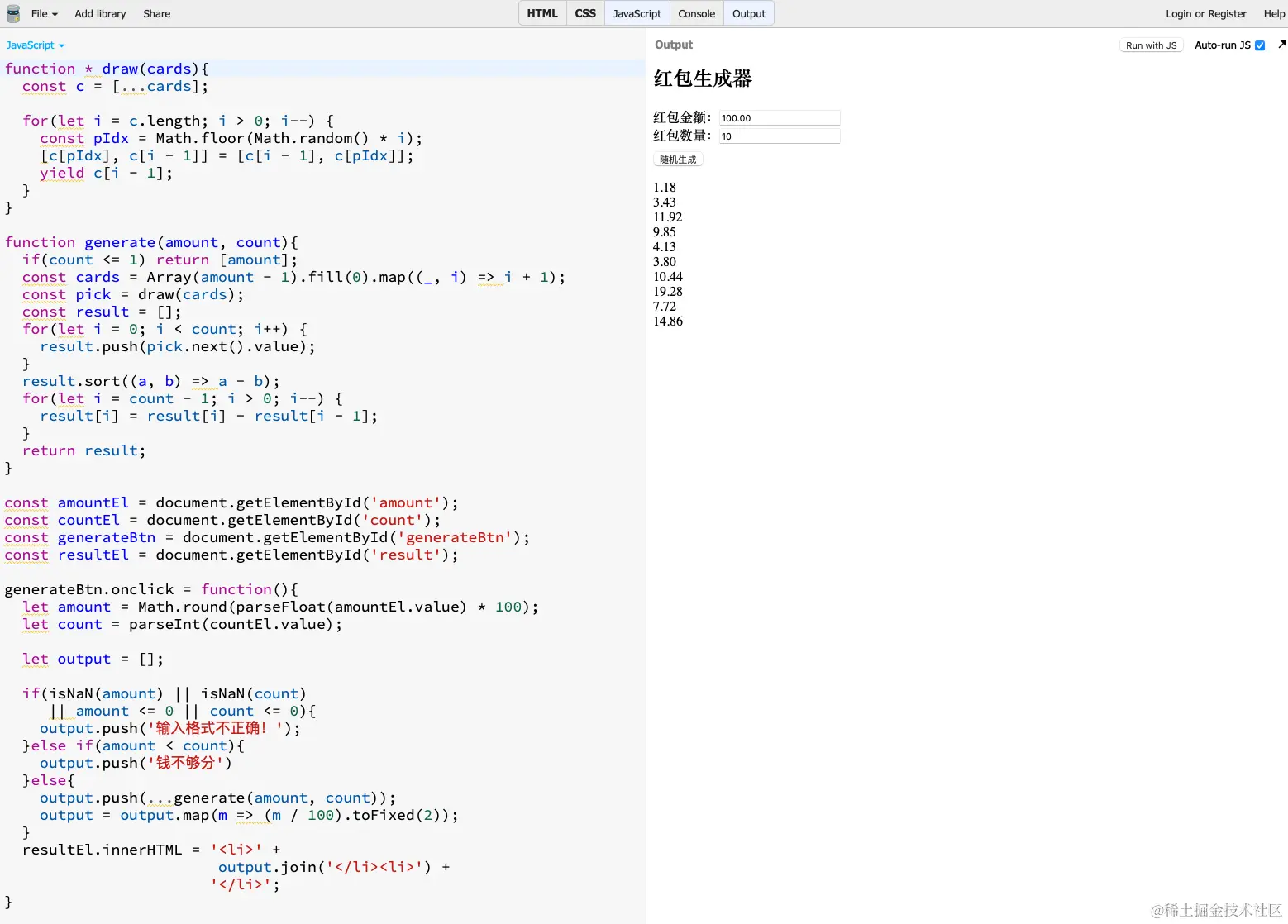Click the result value 9.85
Viewport: 1288px width, 924px height.
click(665, 232)
